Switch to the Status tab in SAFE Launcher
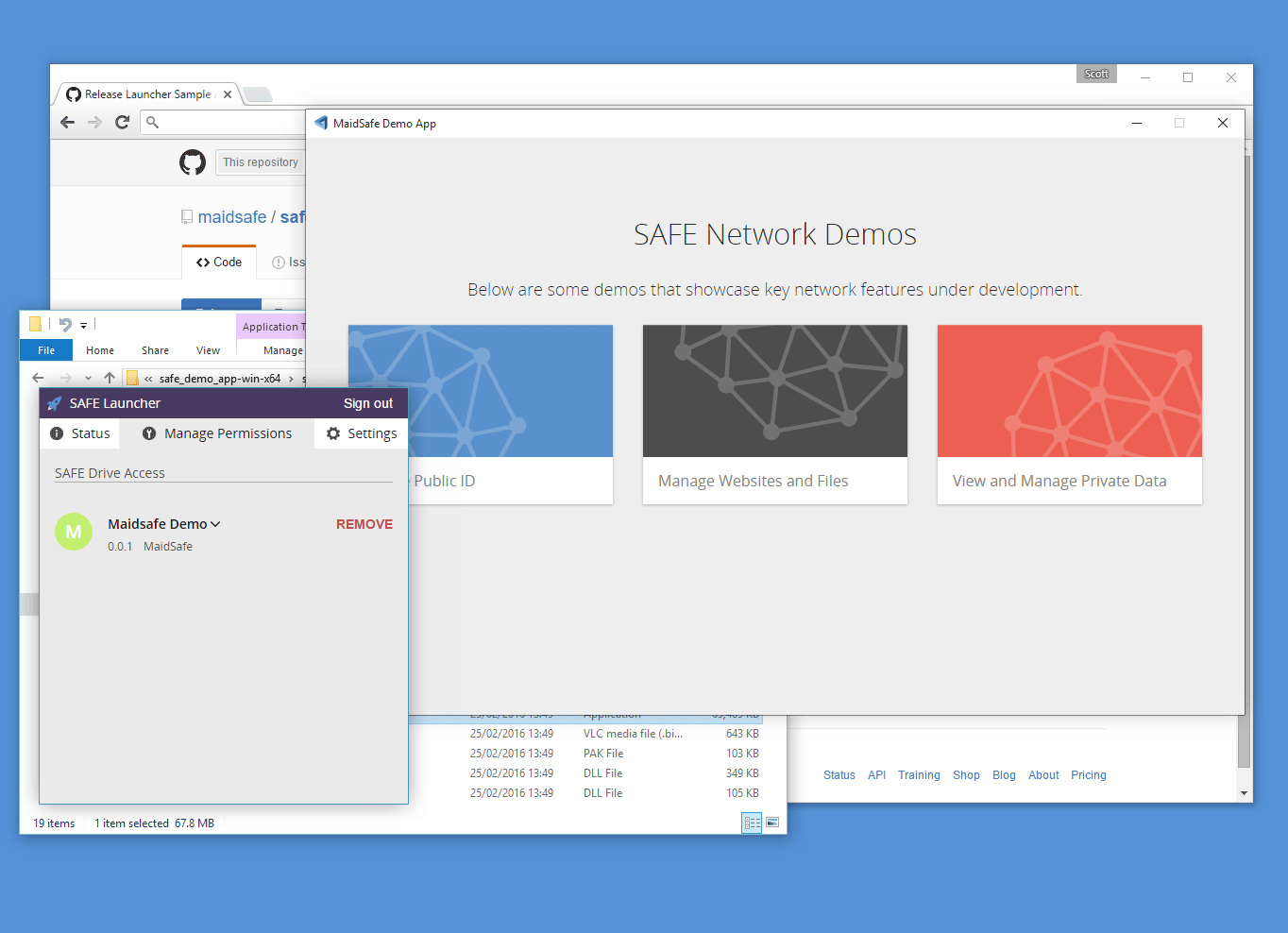1288x933 pixels. (80, 433)
